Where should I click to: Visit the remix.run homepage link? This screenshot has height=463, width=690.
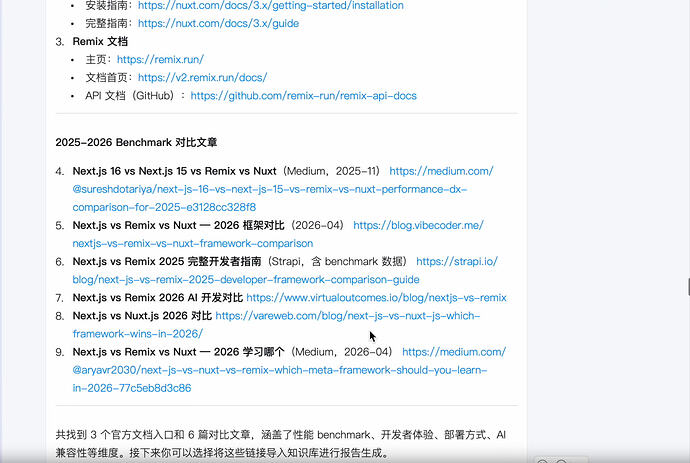(x=160, y=59)
